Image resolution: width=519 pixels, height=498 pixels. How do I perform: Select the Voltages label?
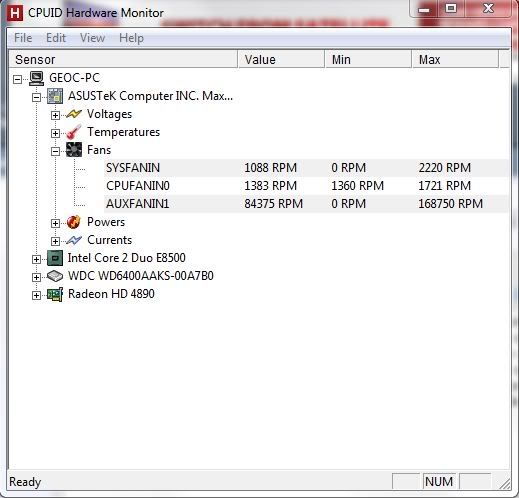point(109,114)
